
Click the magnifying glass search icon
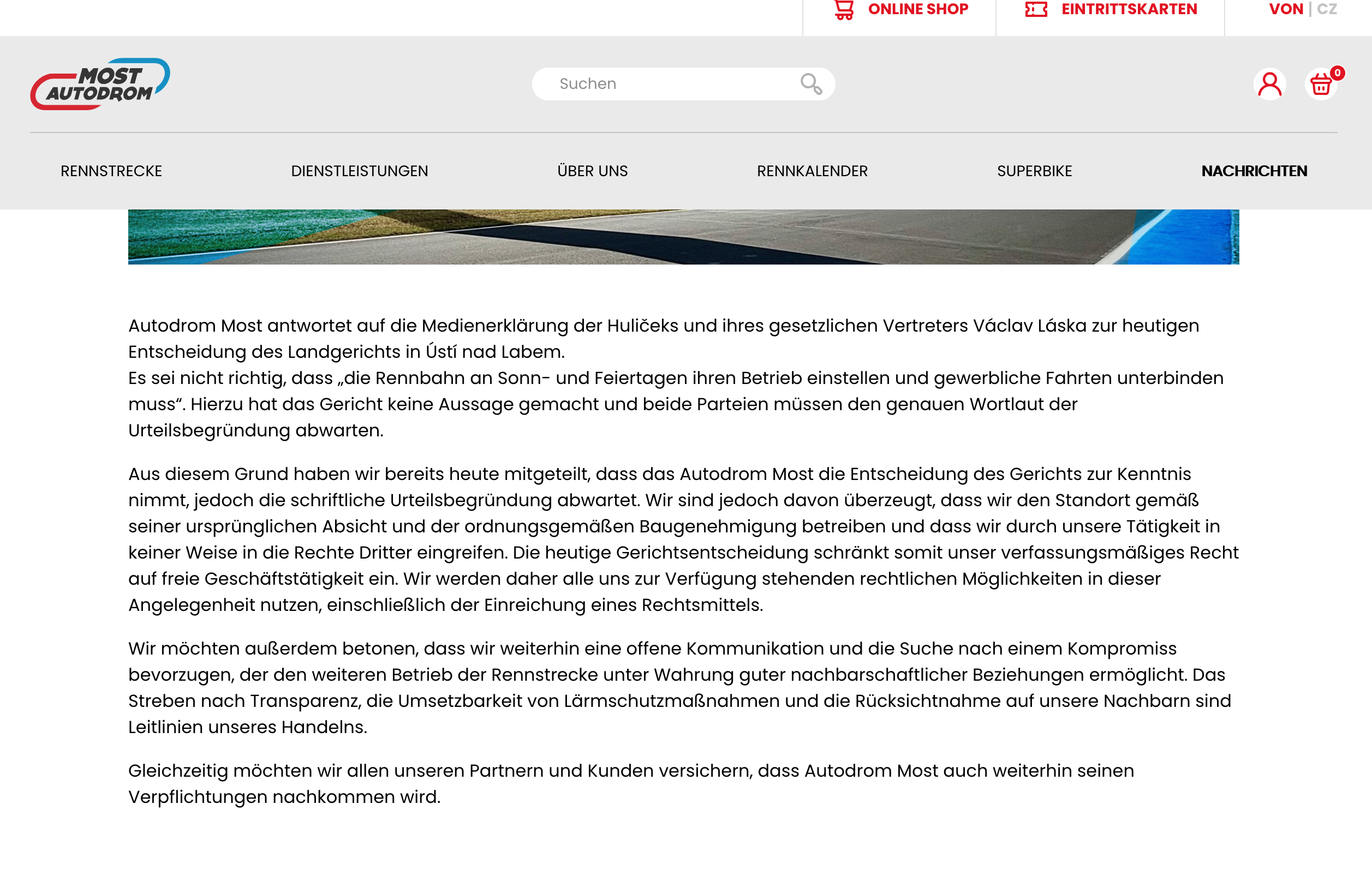pos(810,83)
